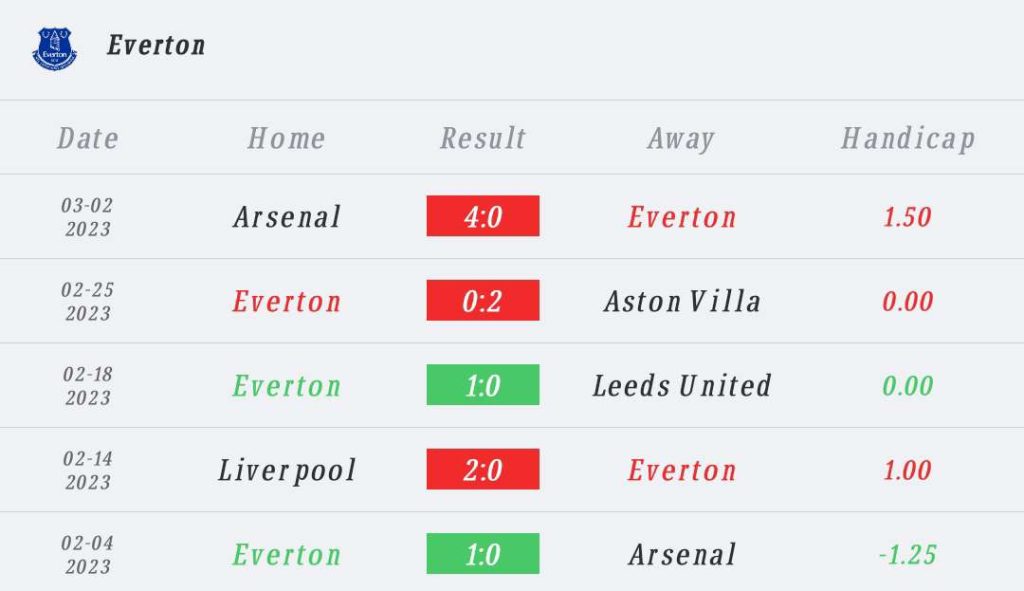Viewport: 1024px width, 591px height.
Task: Click the green 1:0 result versus Leeds United
Action: coord(483,385)
